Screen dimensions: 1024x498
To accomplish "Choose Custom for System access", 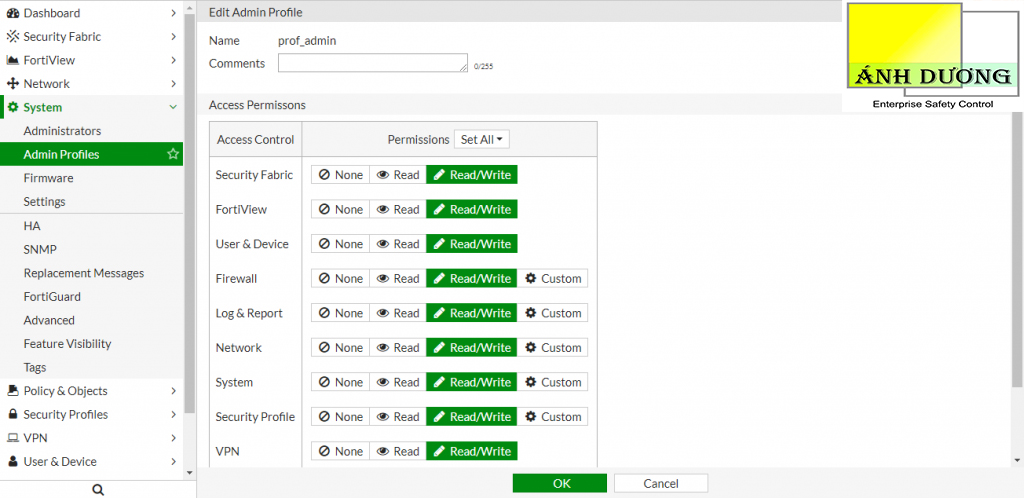I will click(x=552, y=382).
